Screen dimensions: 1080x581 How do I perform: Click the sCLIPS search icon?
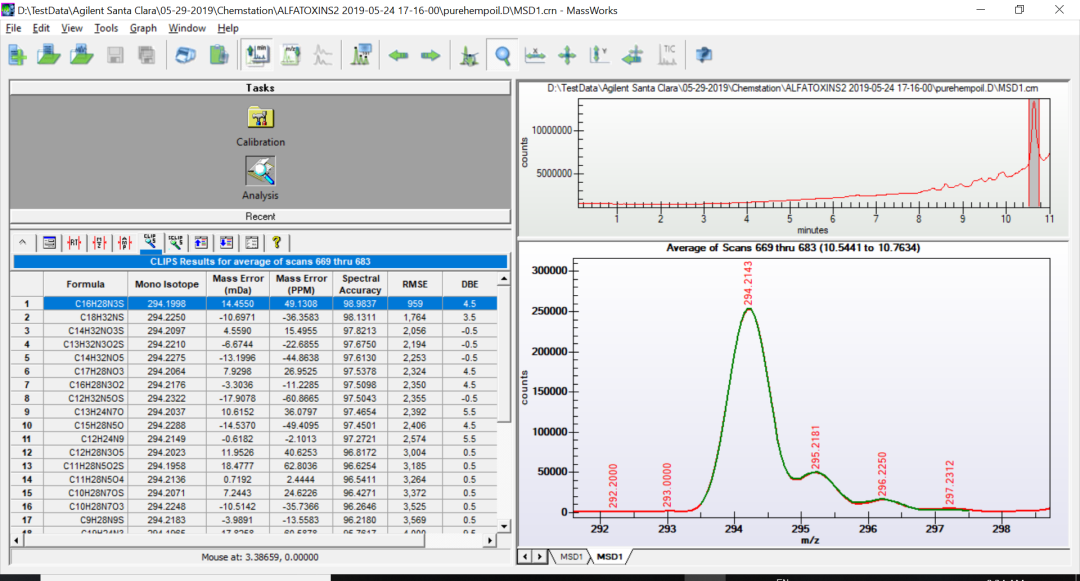[x=175, y=242]
